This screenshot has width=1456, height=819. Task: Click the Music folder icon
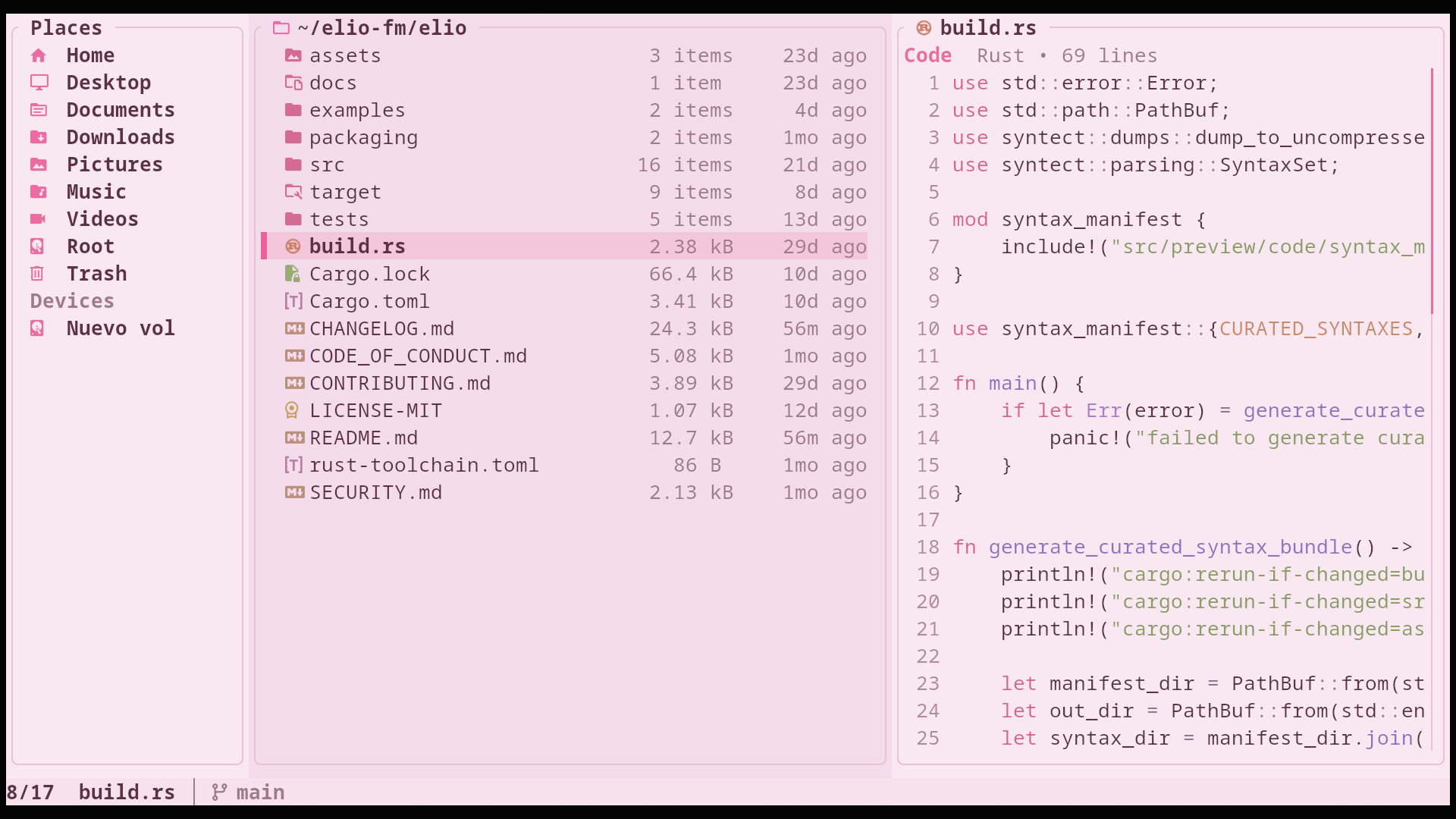(39, 192)
